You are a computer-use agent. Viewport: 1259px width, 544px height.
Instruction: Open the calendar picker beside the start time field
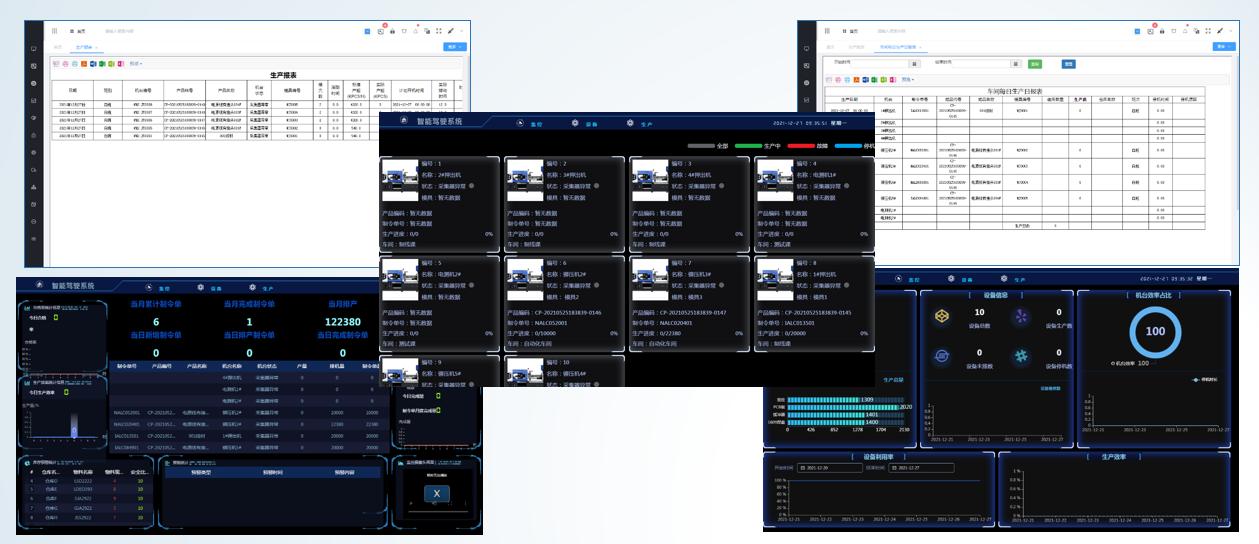pos(915,63)
